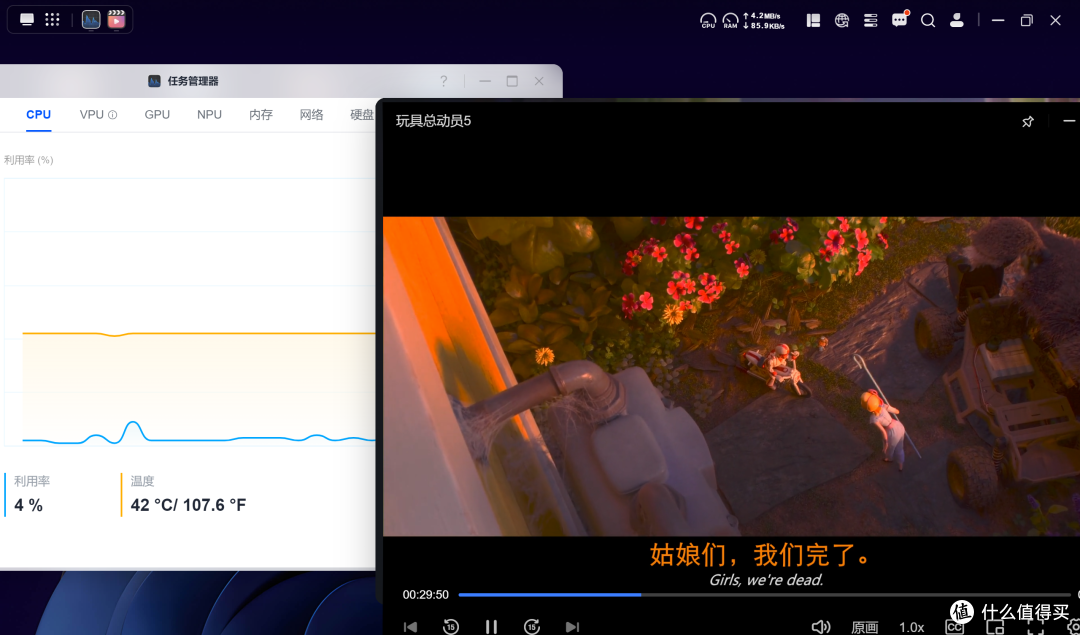Open the 硬盘 disk tab
The image size is (1080, 635).
click(362, 114)
